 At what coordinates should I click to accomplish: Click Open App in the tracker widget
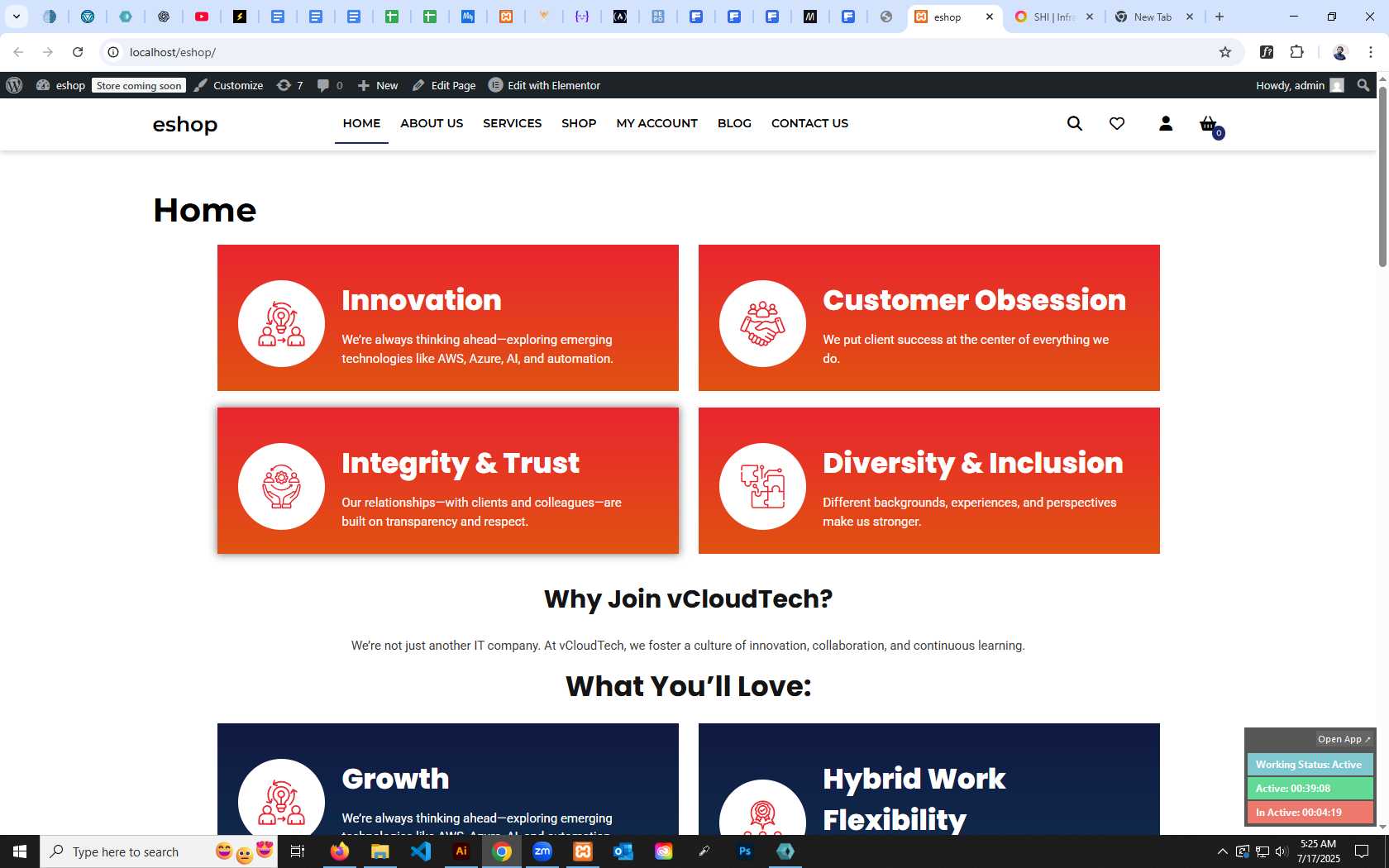(x=1344, y=739)
